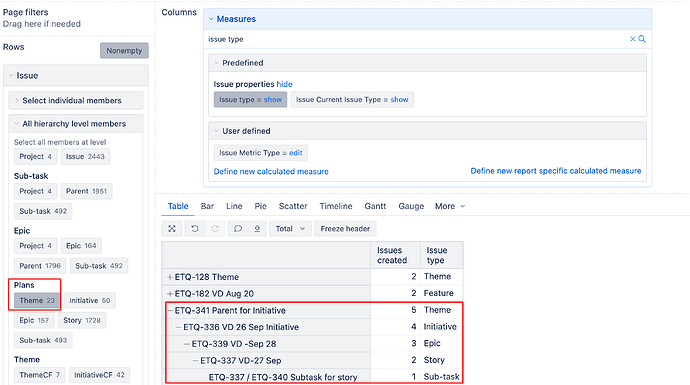The width and height of the screenshot is (690, 385).
Task: Click show link in Issue type chip
Action: [x=273, y=99]
